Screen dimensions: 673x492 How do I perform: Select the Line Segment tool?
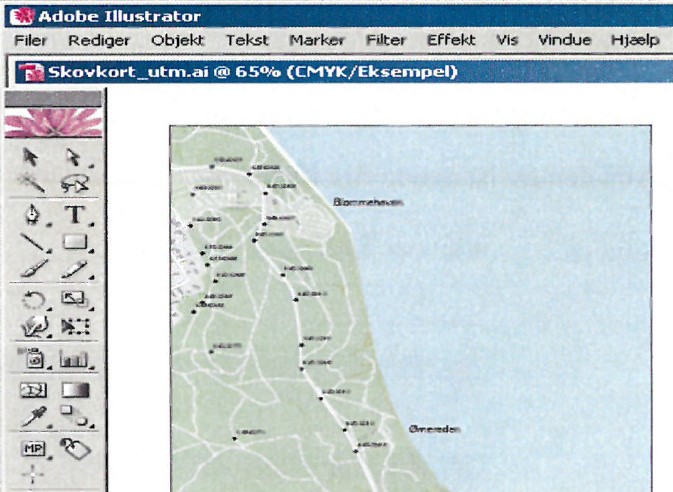click(x=33, y=241)
